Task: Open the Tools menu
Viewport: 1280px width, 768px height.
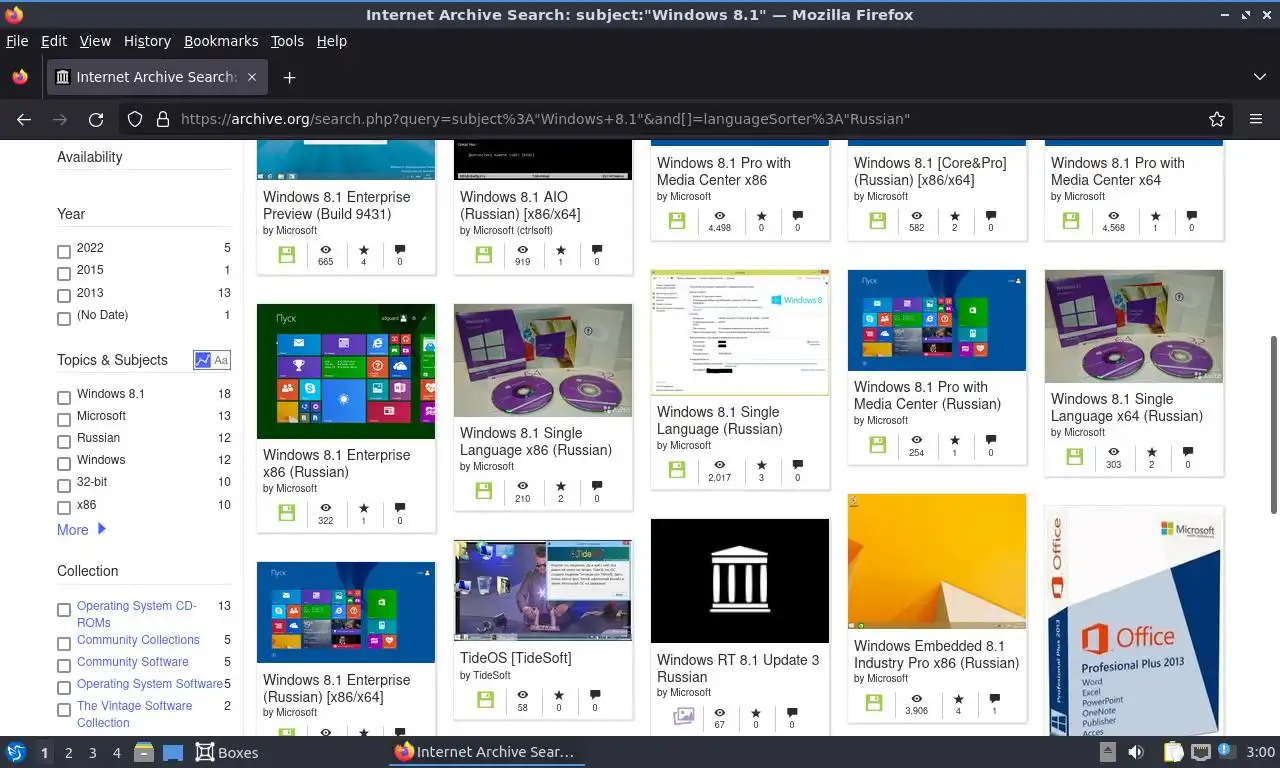Action: 287,41
